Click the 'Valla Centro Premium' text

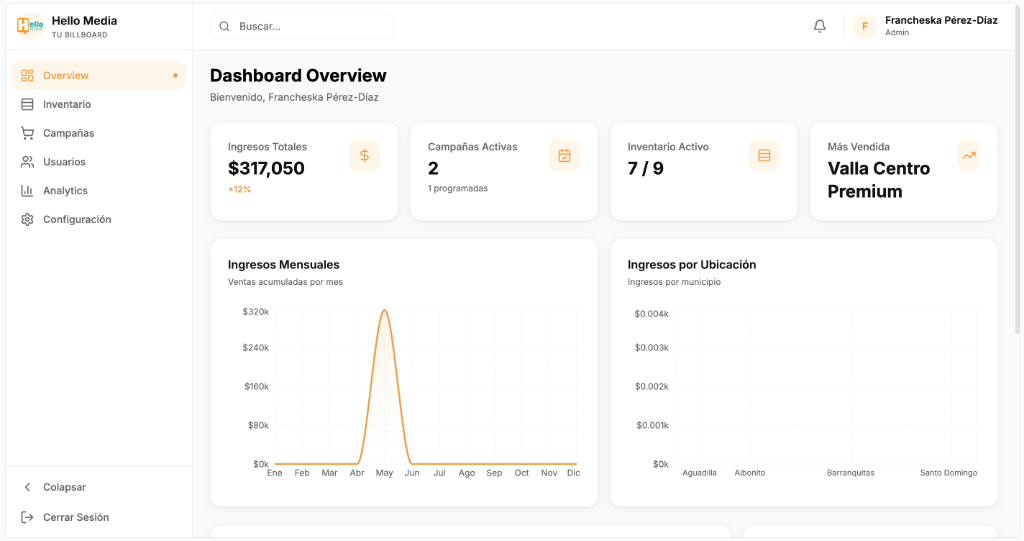click(878, 180)
